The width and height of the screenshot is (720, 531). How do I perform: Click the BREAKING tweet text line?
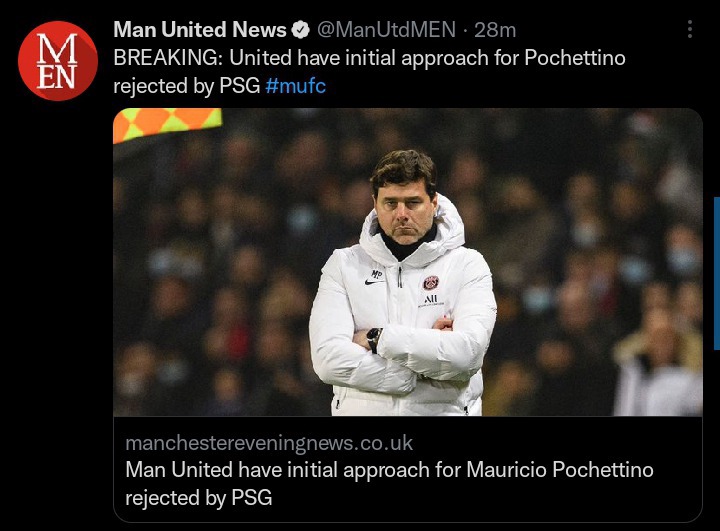click(369, 58)
